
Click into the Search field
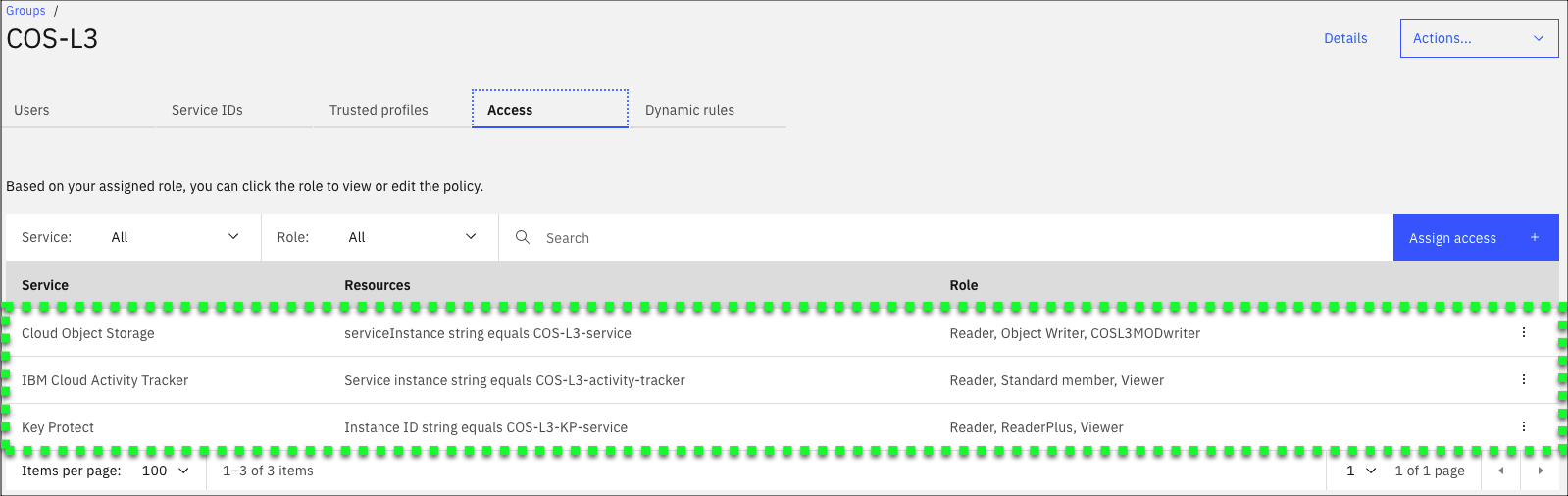(x=945, y=237)
